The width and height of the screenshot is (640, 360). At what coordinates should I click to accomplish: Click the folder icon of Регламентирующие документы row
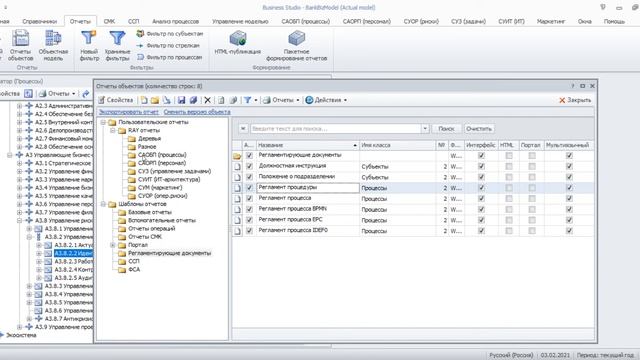tap(237, 156)
